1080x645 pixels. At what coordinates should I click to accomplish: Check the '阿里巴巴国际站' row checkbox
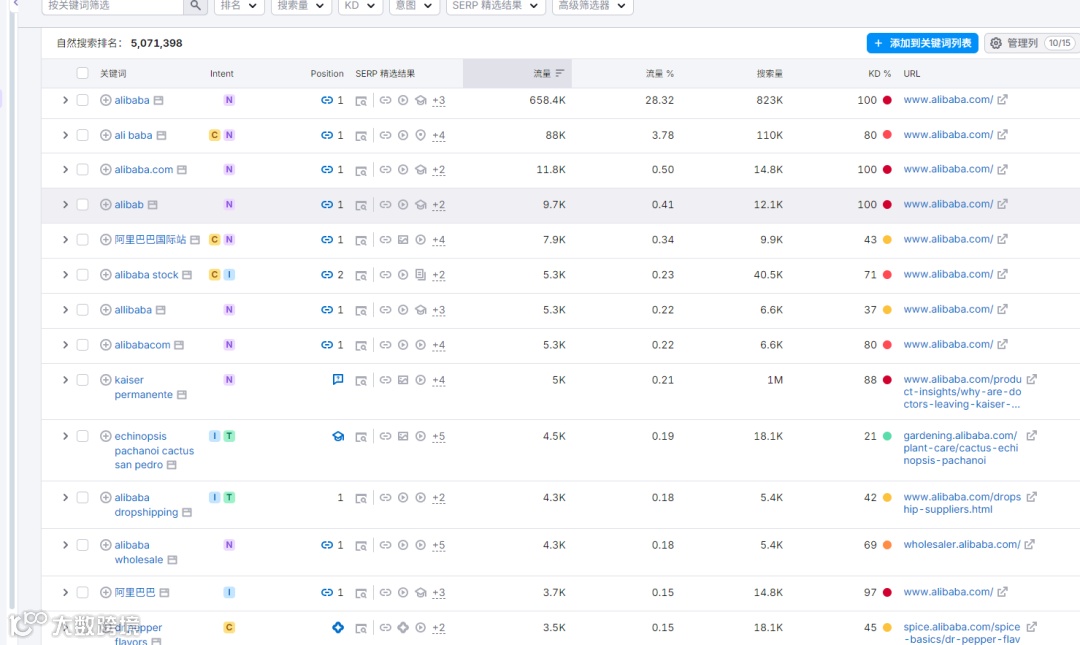click(83, 240)
